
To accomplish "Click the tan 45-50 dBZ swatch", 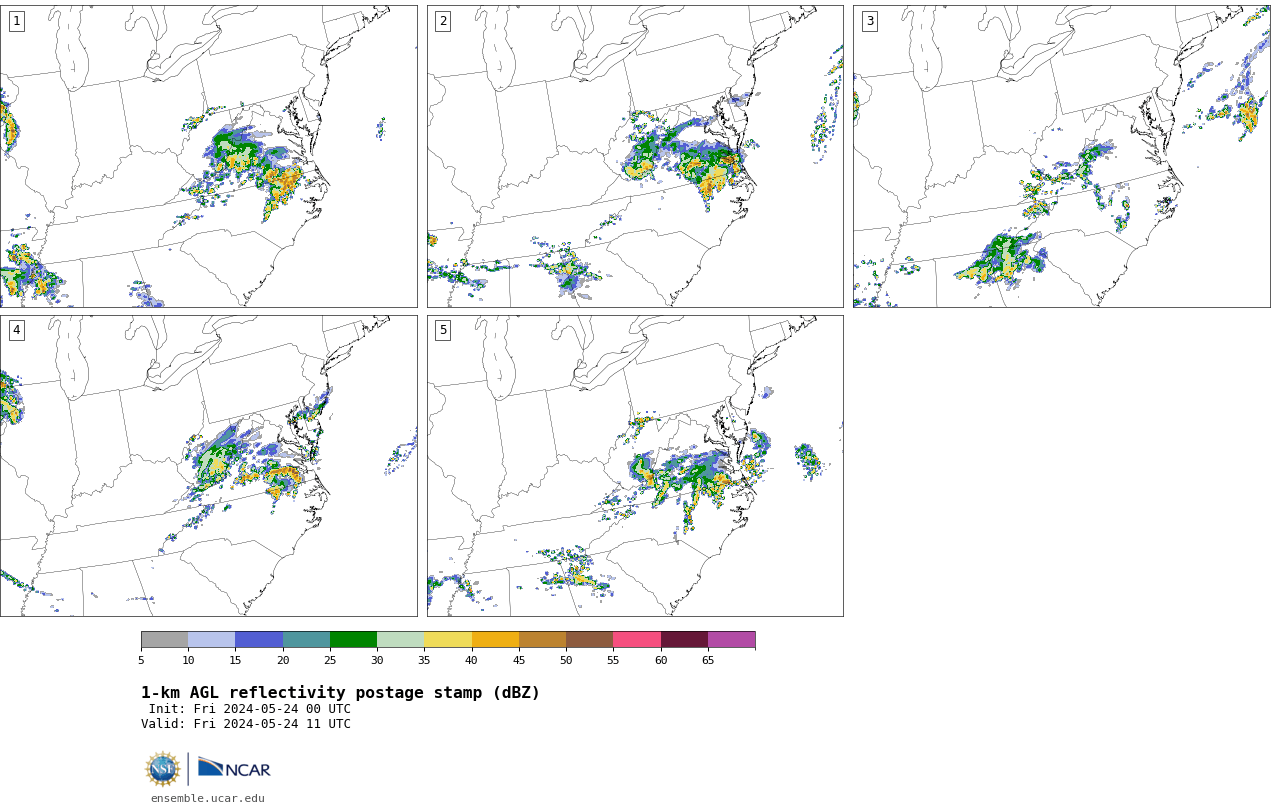I will pos(542,640).
